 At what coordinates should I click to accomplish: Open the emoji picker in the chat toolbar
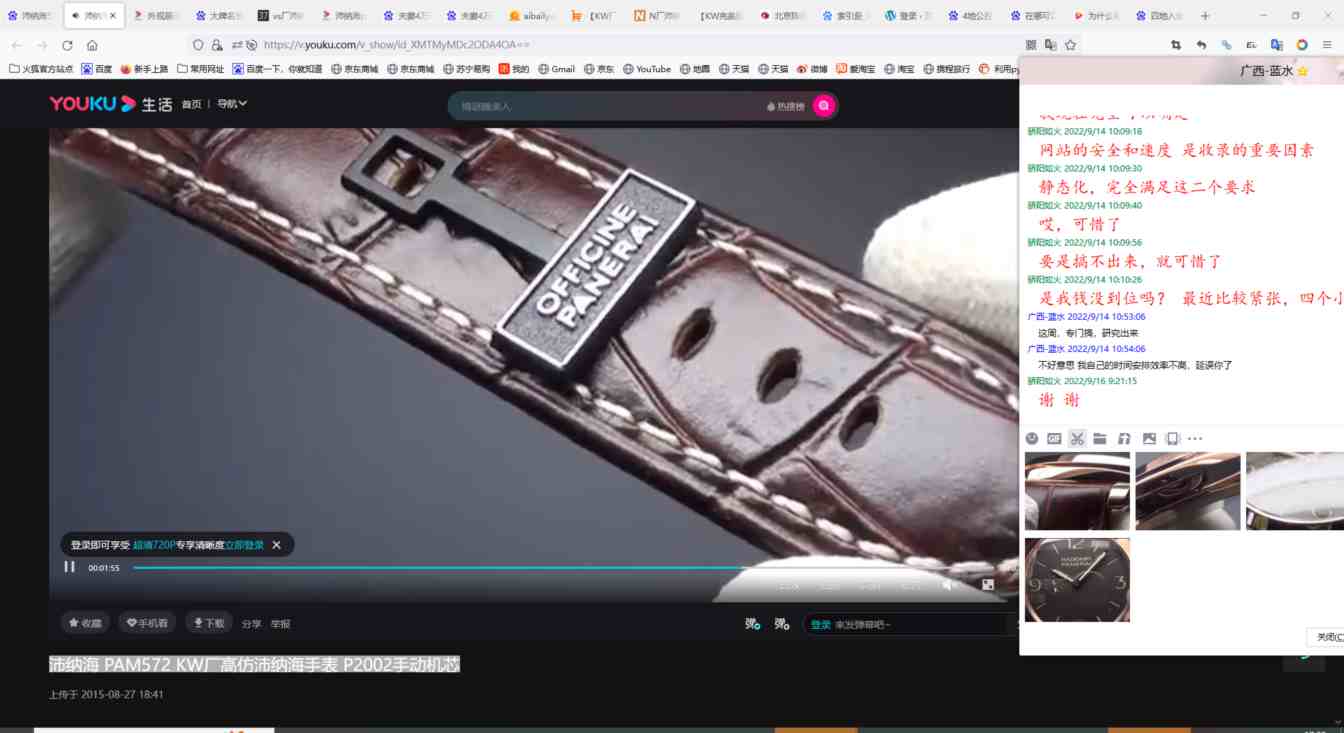pos(1030,438)
